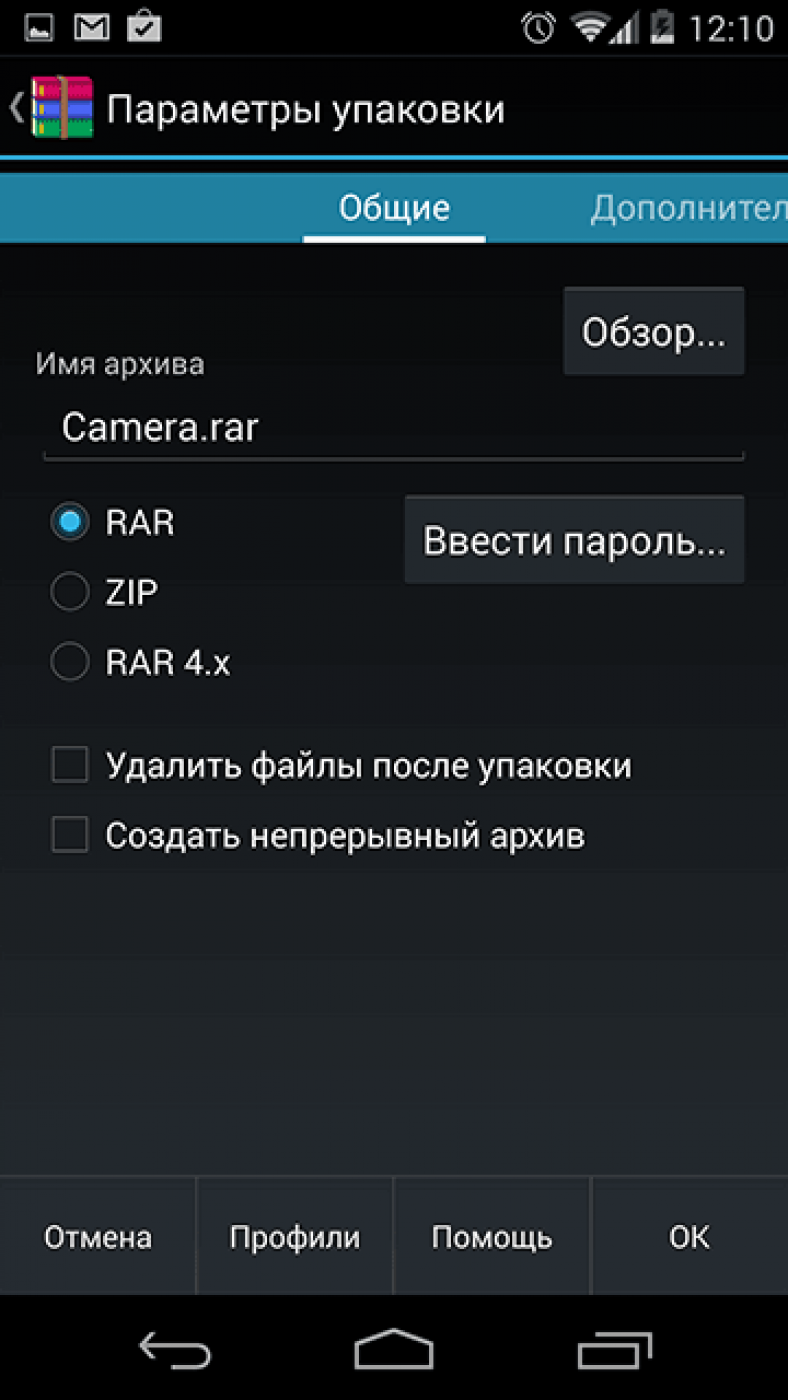Image resolution: width=788 pixels, height=1400 pixels.
Task: Tap the Android back navigation button
Action: 174,1350
